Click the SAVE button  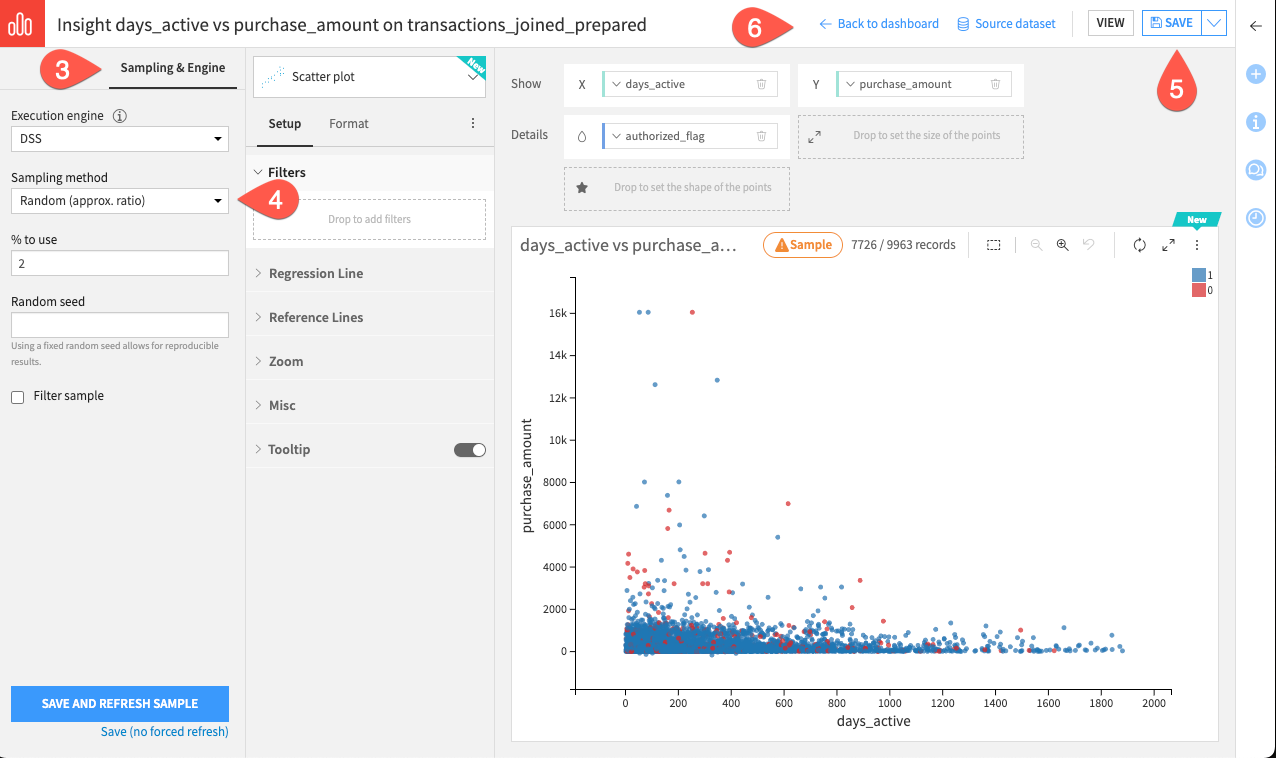[1171, 23]
